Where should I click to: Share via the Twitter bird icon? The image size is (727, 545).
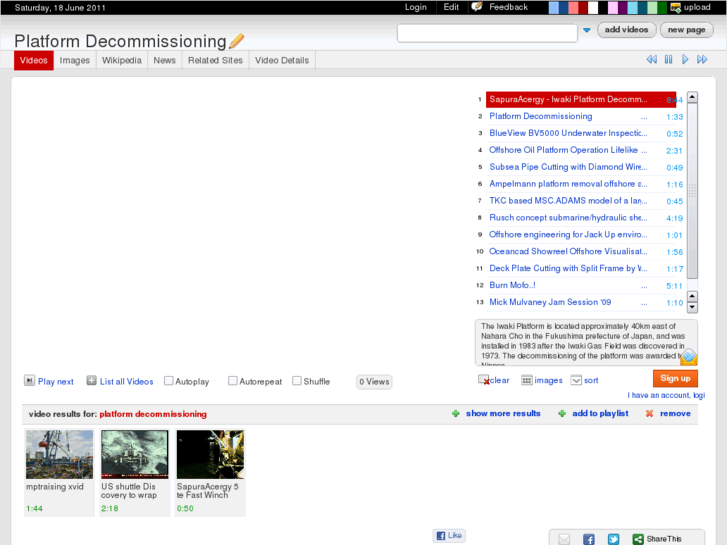point(613,539)
